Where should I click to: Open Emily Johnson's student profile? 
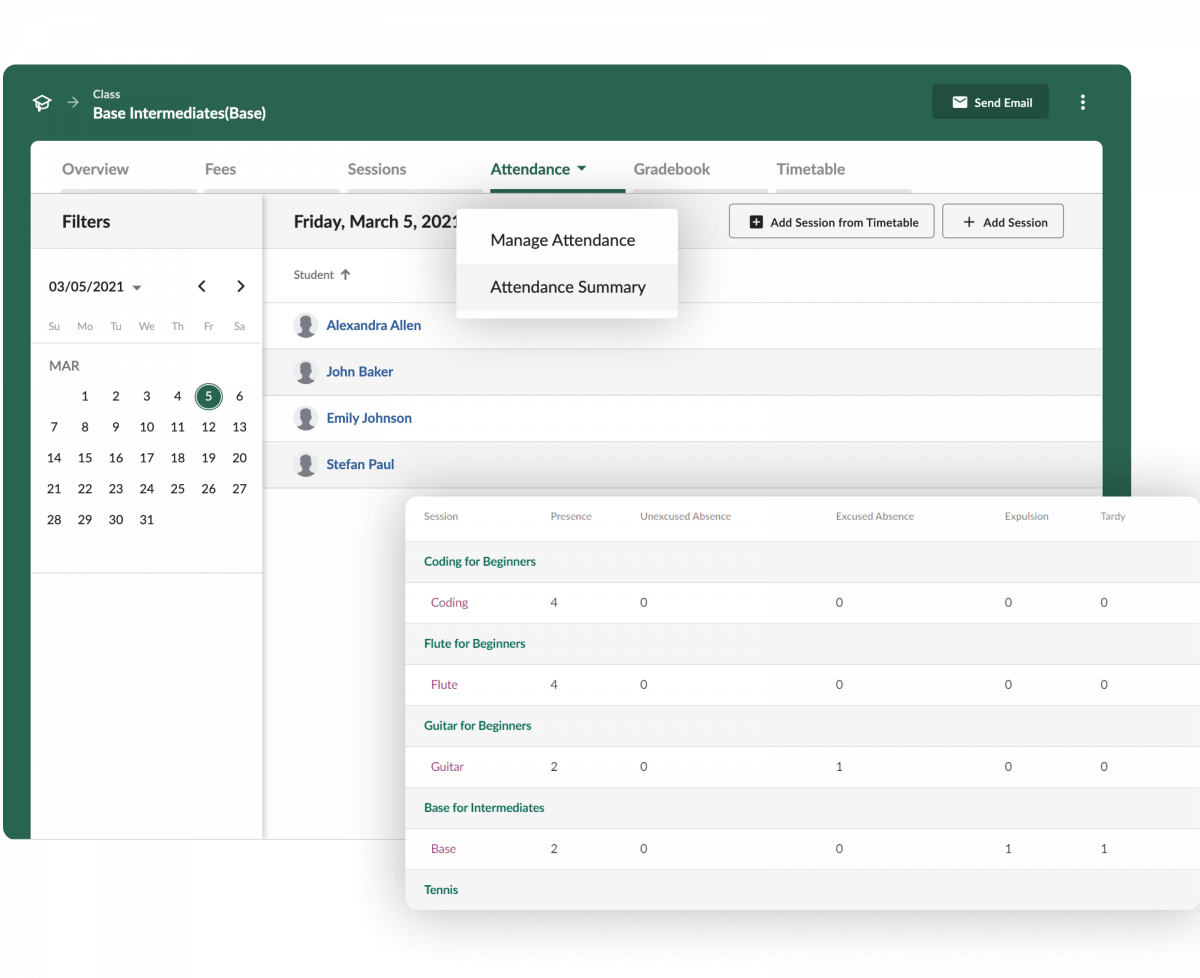369,418
